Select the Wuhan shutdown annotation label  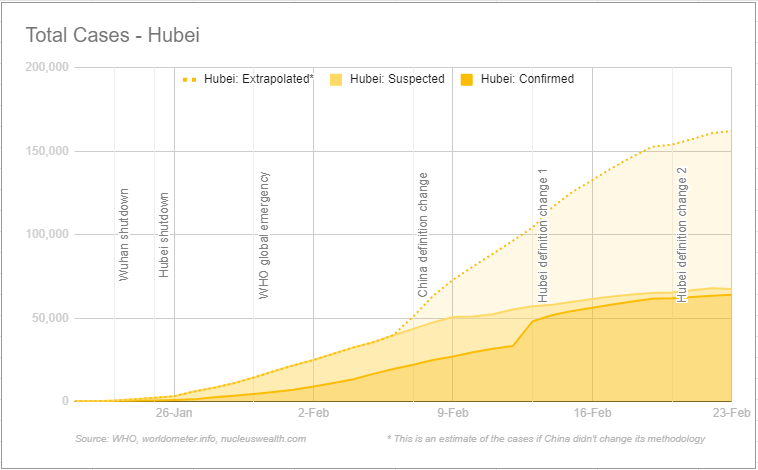pyautogui.click(x=124, y=234)
